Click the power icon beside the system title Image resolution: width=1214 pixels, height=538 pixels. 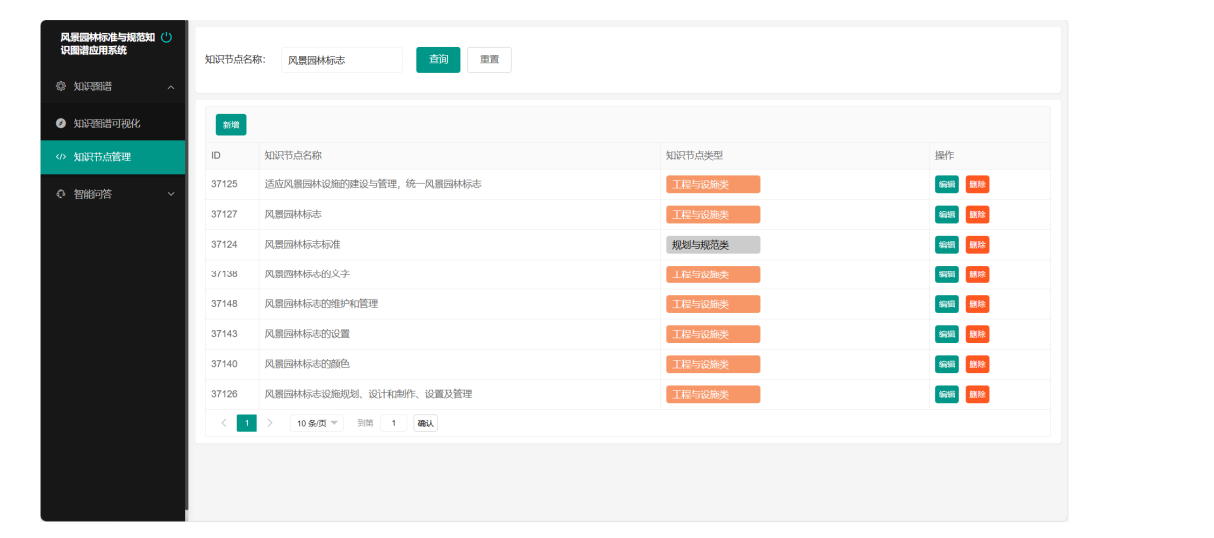(x=166, y=38)
